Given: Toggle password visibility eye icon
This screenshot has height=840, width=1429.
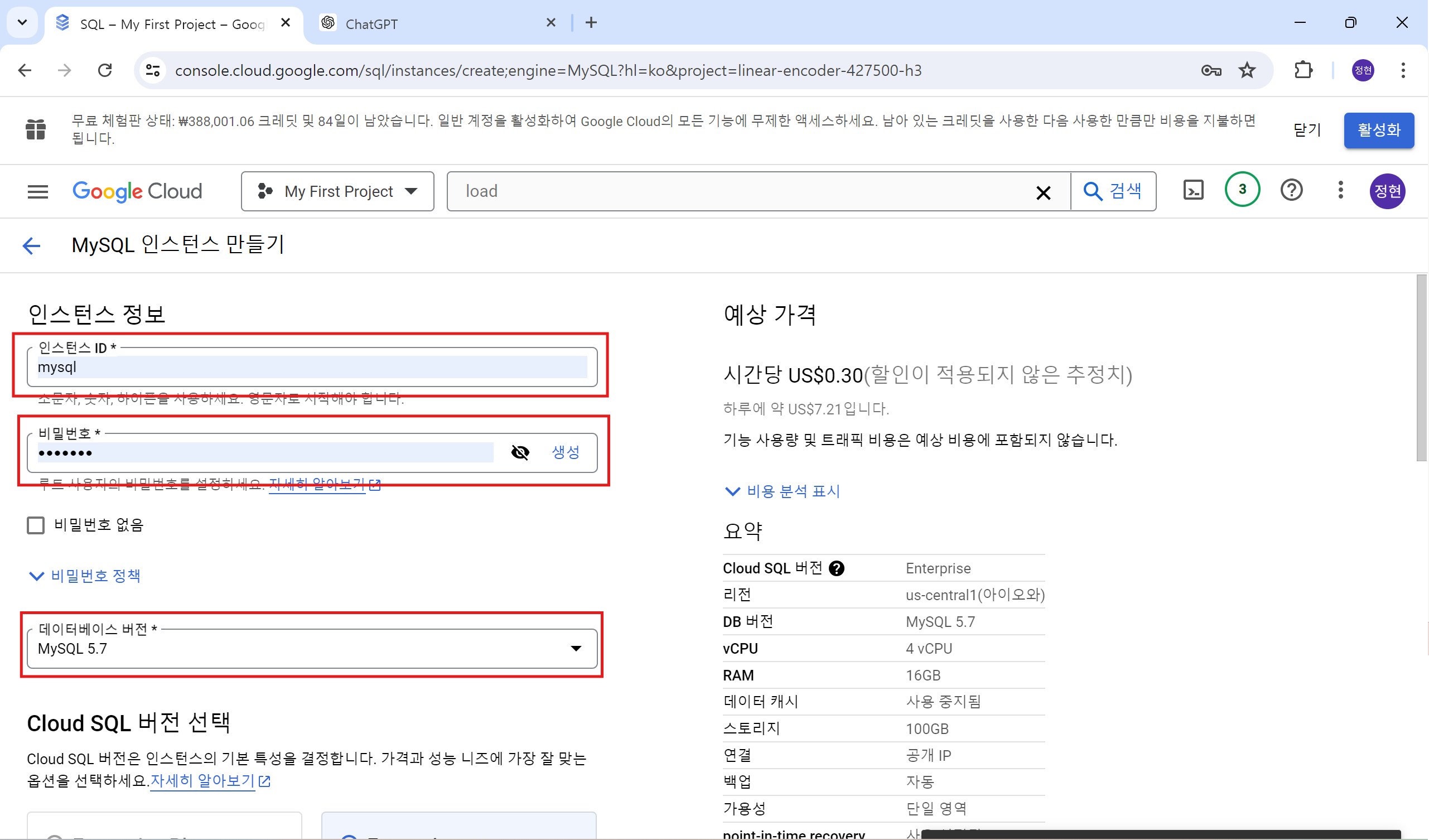Looking at the screenshot, I should (520, 452).
